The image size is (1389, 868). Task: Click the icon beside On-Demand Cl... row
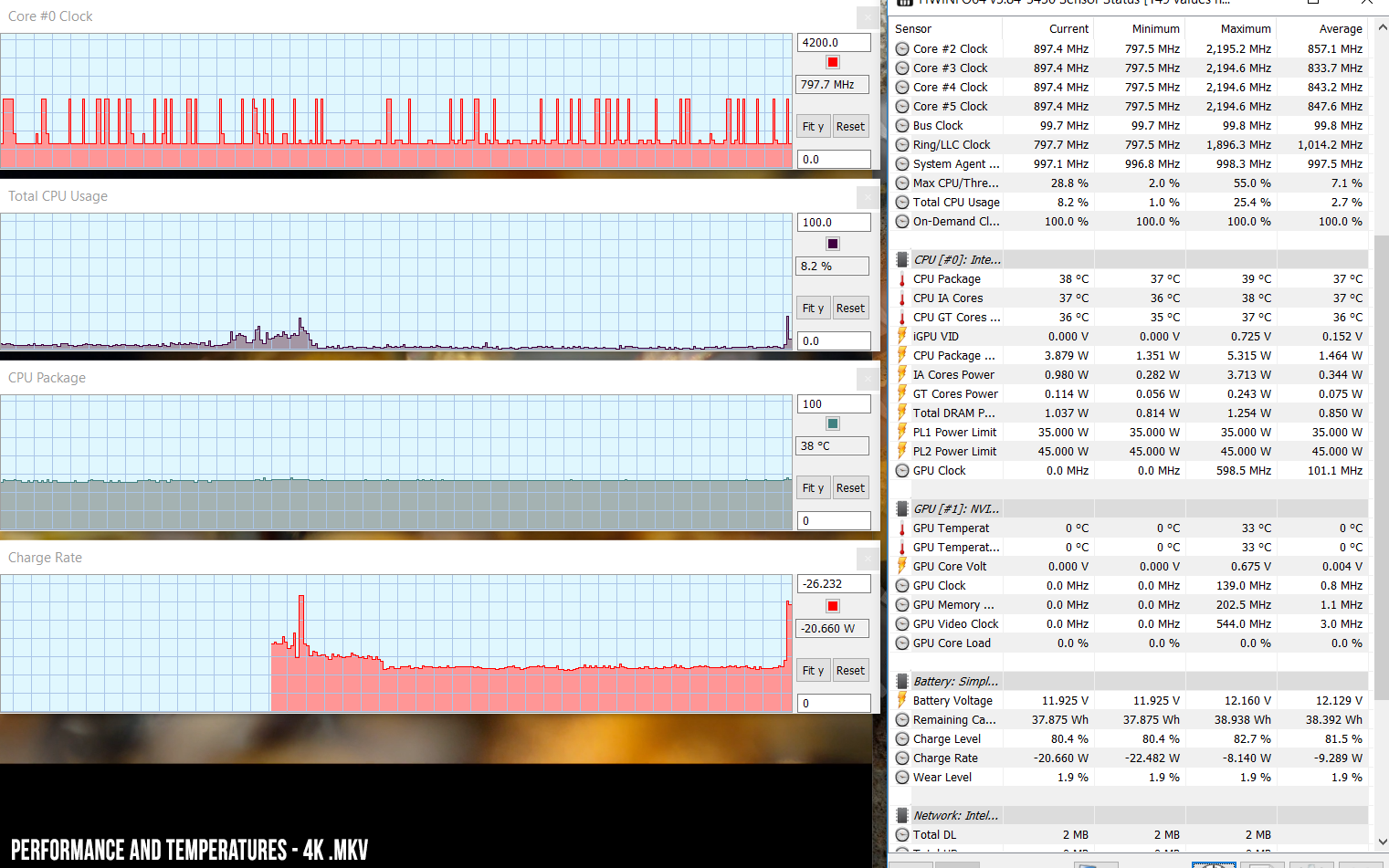(902, 222)
